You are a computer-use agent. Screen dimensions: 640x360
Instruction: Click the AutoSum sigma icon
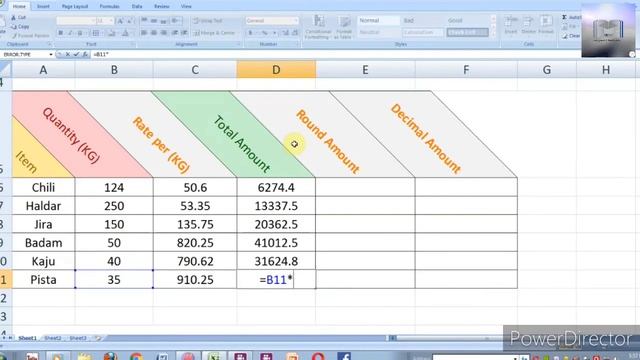(x=564, y=17)
